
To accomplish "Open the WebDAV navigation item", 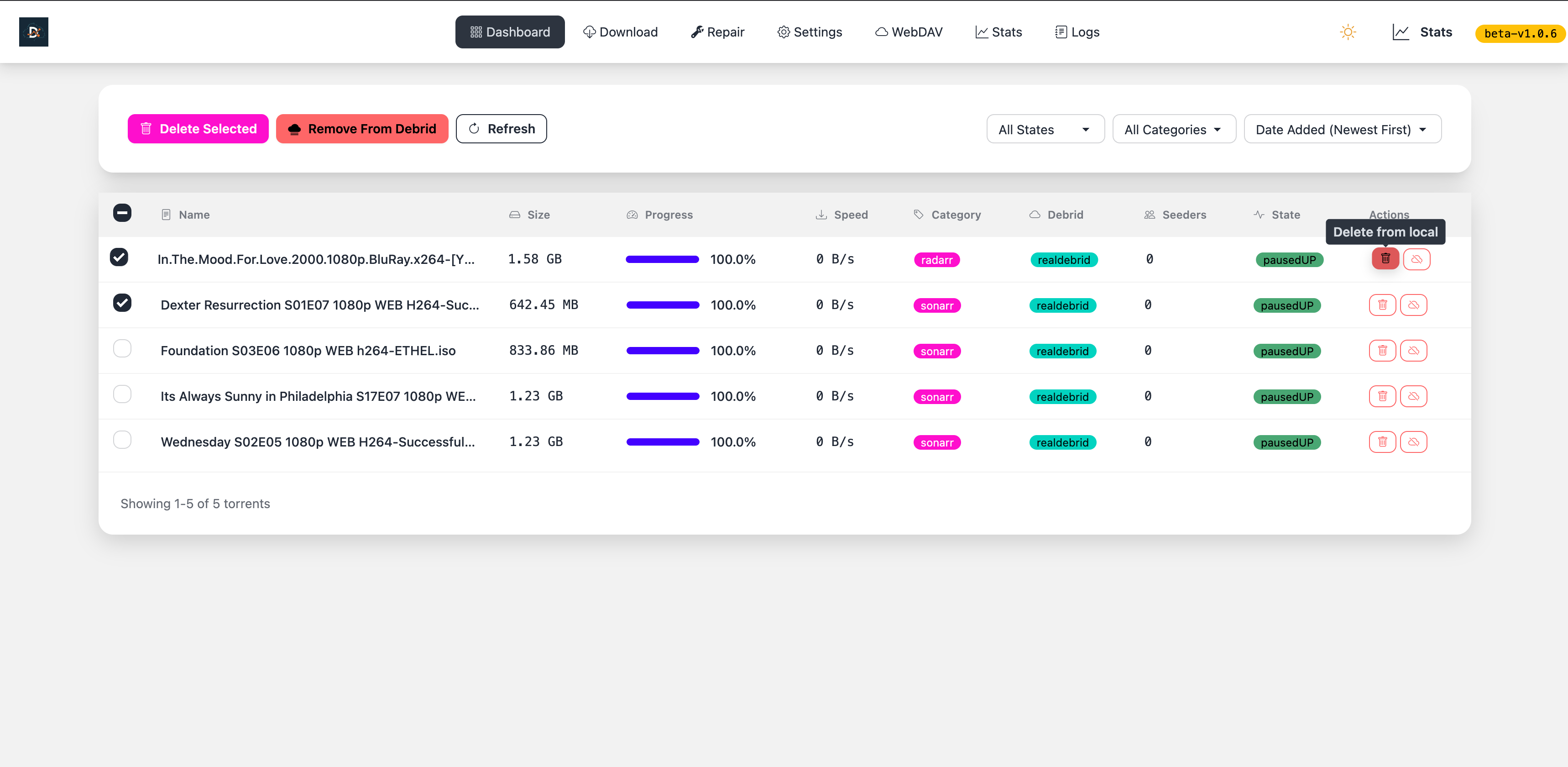I will coord(909,32).
